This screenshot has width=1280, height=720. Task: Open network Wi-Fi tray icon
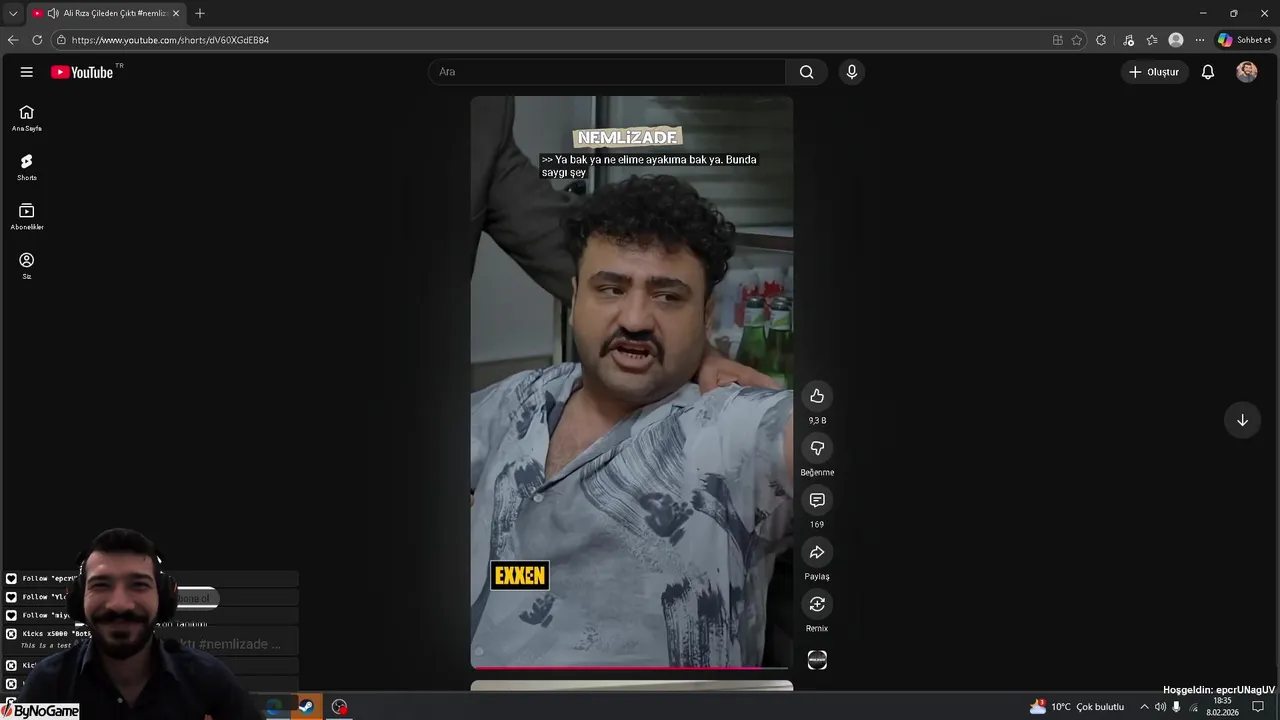point(1193,707)
